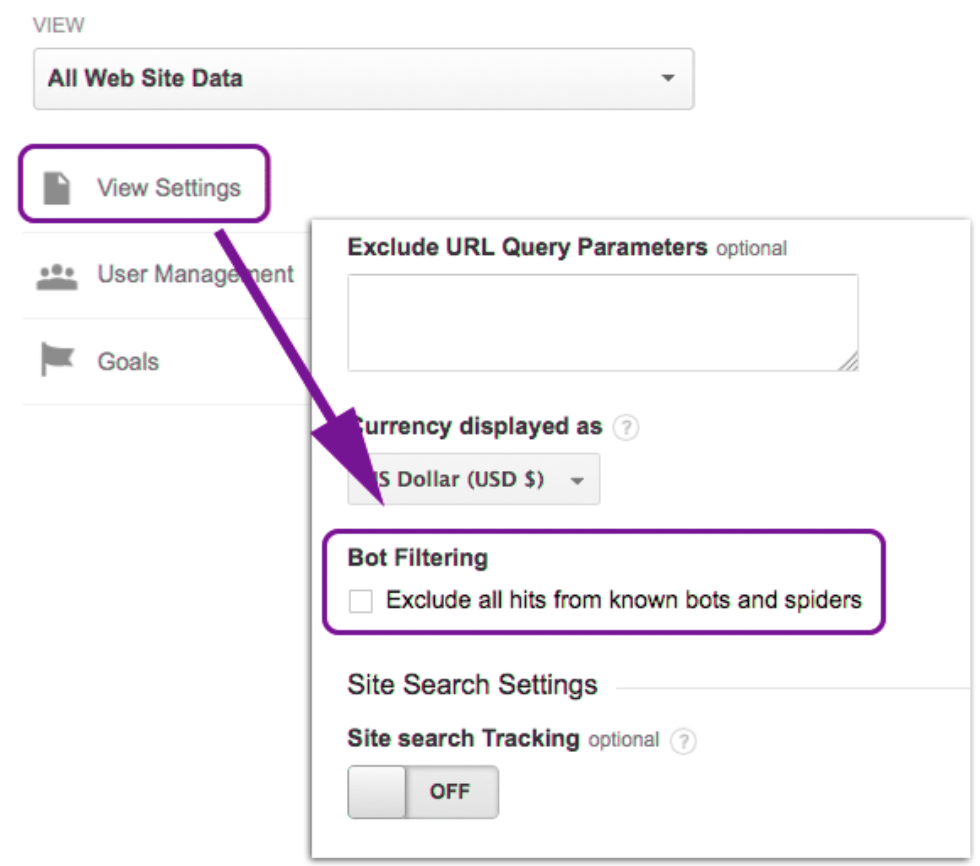980x866 pixels.
Task: Enable the Bot Filtering checkbox
Action: tap(360, 601)
